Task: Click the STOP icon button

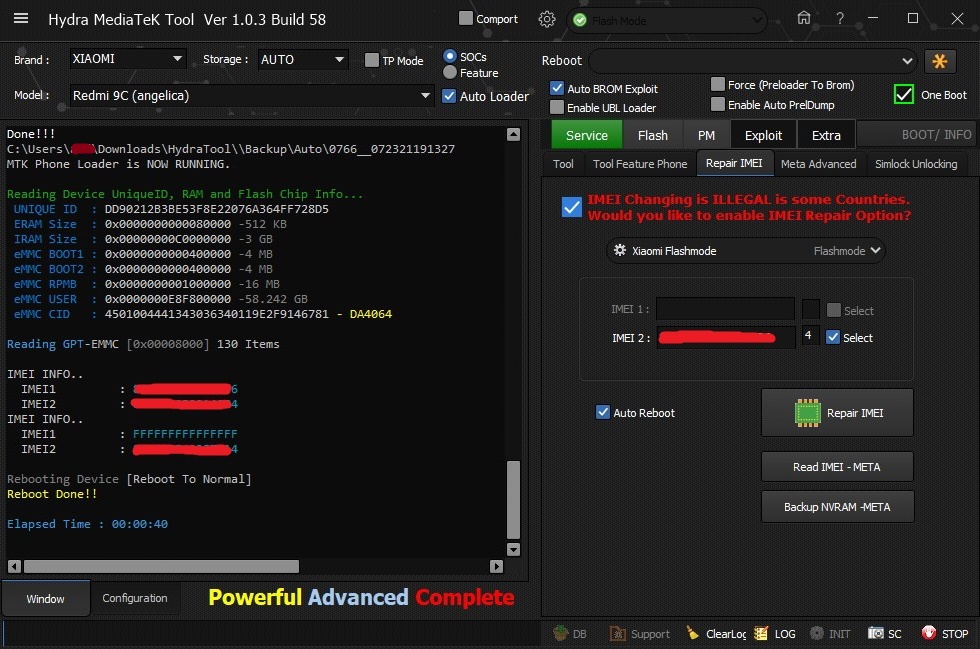Action: [x=929, y=633]
